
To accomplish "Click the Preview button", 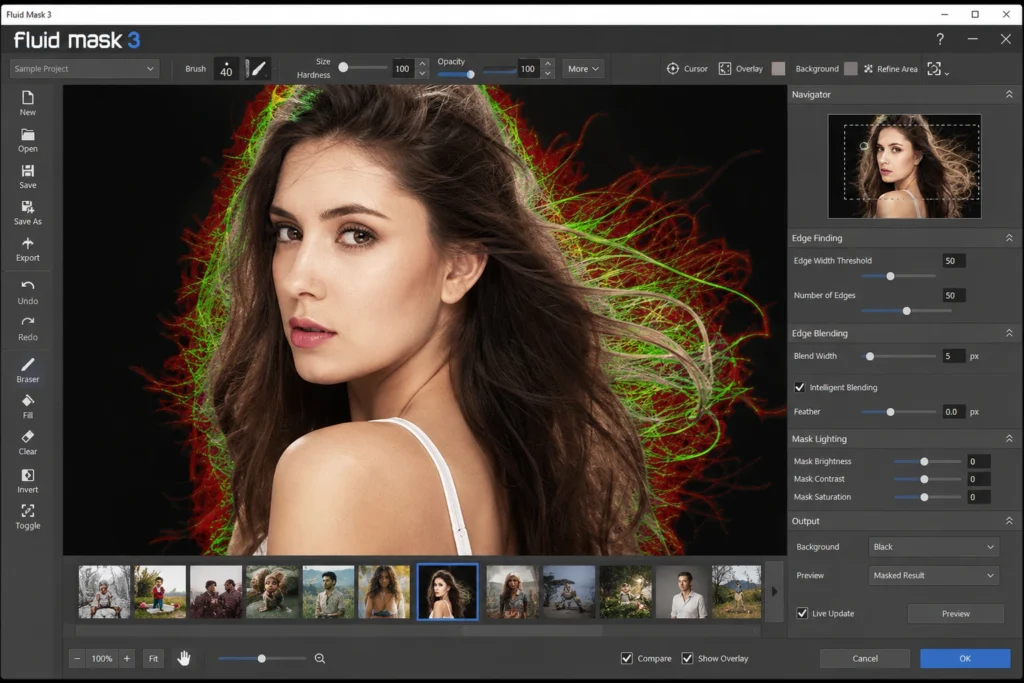I will coord(955,614).
